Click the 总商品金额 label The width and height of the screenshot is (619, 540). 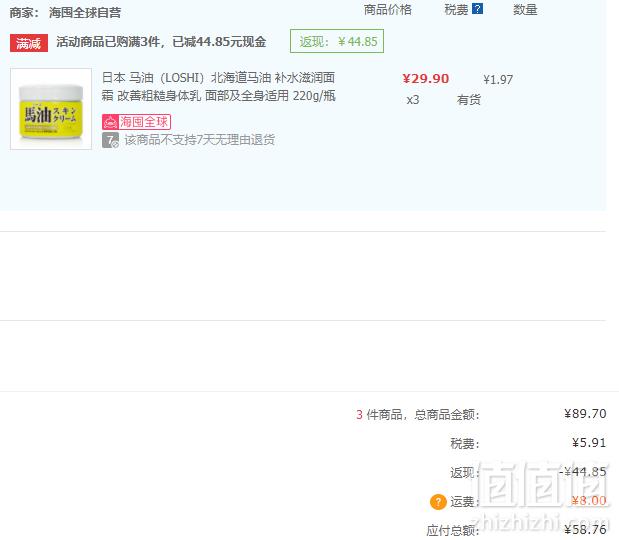446,414
